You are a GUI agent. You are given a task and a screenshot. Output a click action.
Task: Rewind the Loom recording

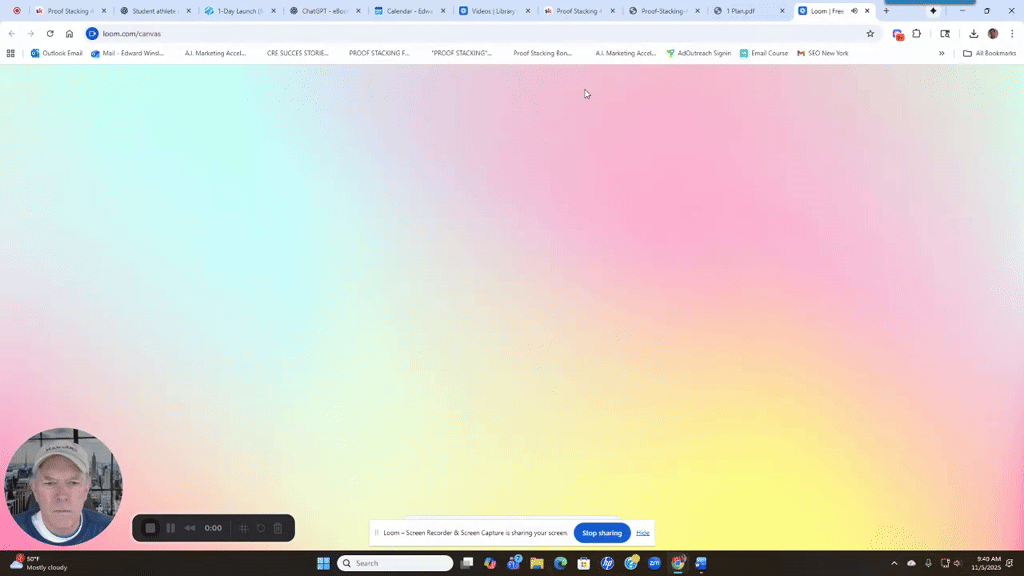[x=190, y=528]
